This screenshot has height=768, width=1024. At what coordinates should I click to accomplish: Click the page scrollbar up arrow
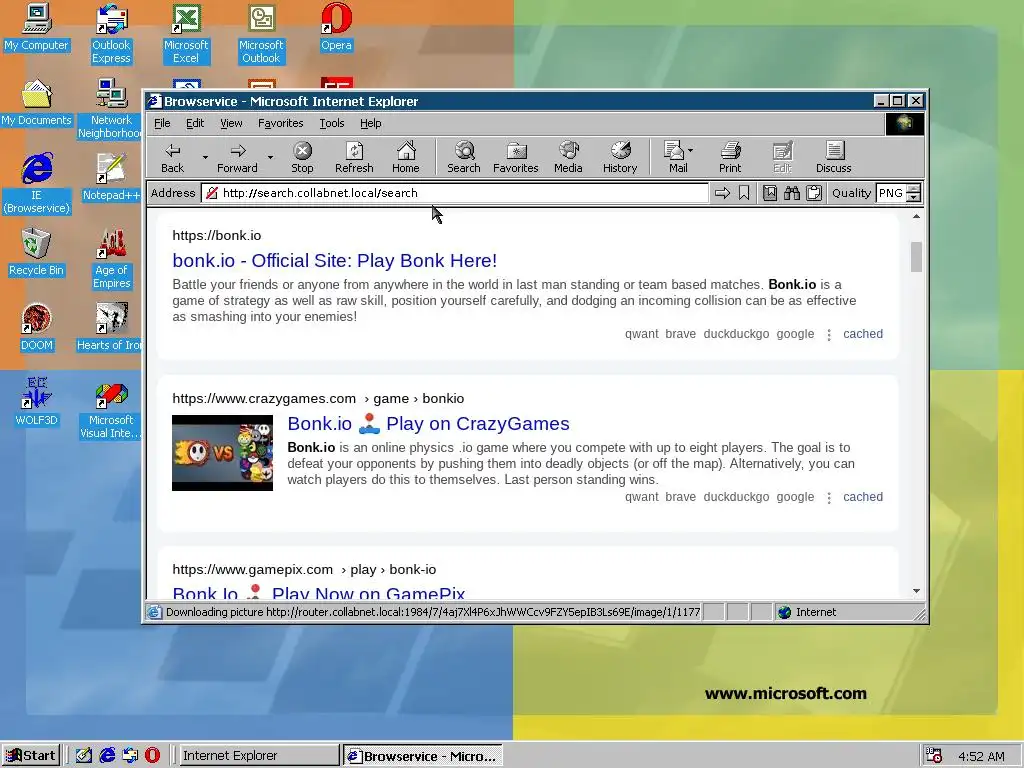[916, 216]
